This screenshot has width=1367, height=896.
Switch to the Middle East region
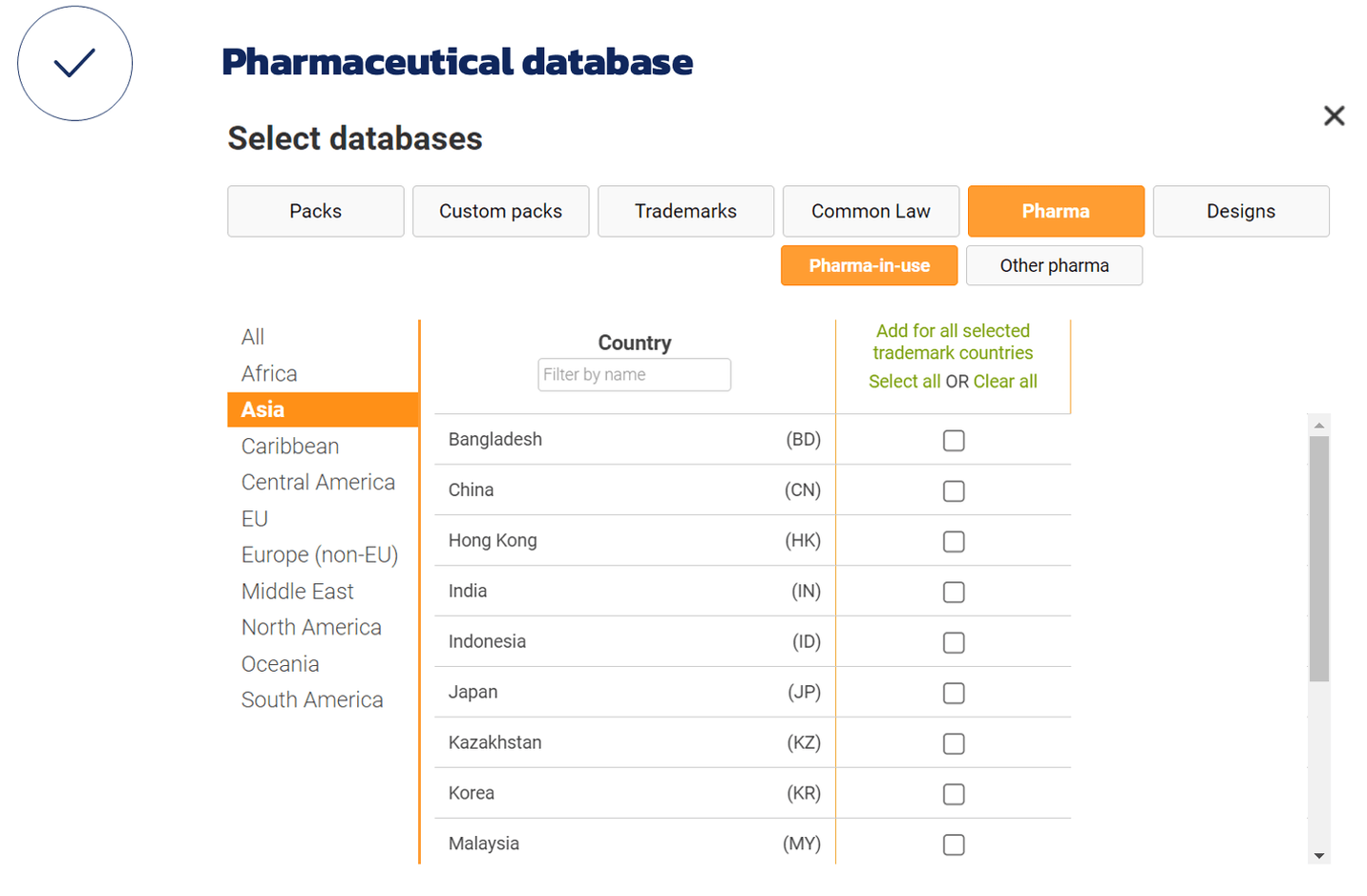[x=297, y=591]
